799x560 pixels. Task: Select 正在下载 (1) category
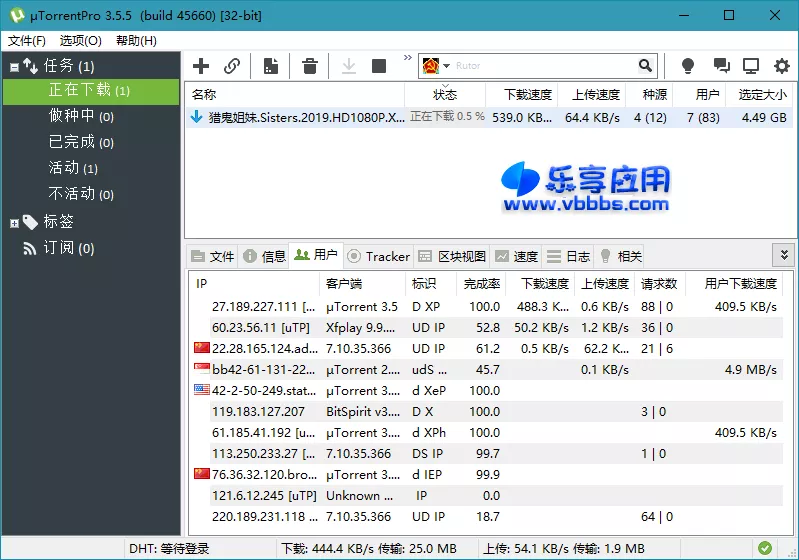pos(91,91)
